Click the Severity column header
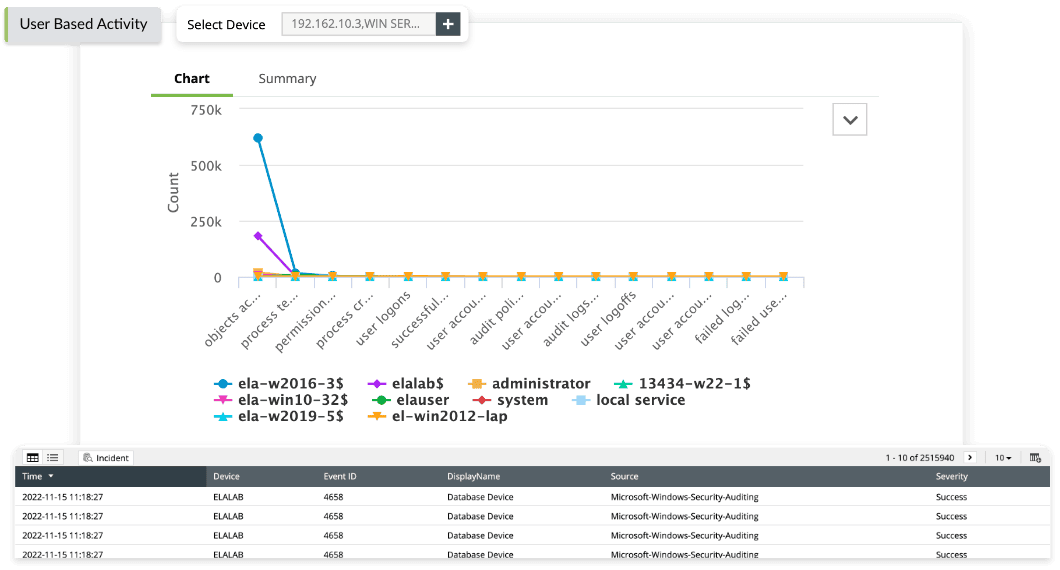The height and width of the screenshot is (570, 1060). tap(952, 477)
